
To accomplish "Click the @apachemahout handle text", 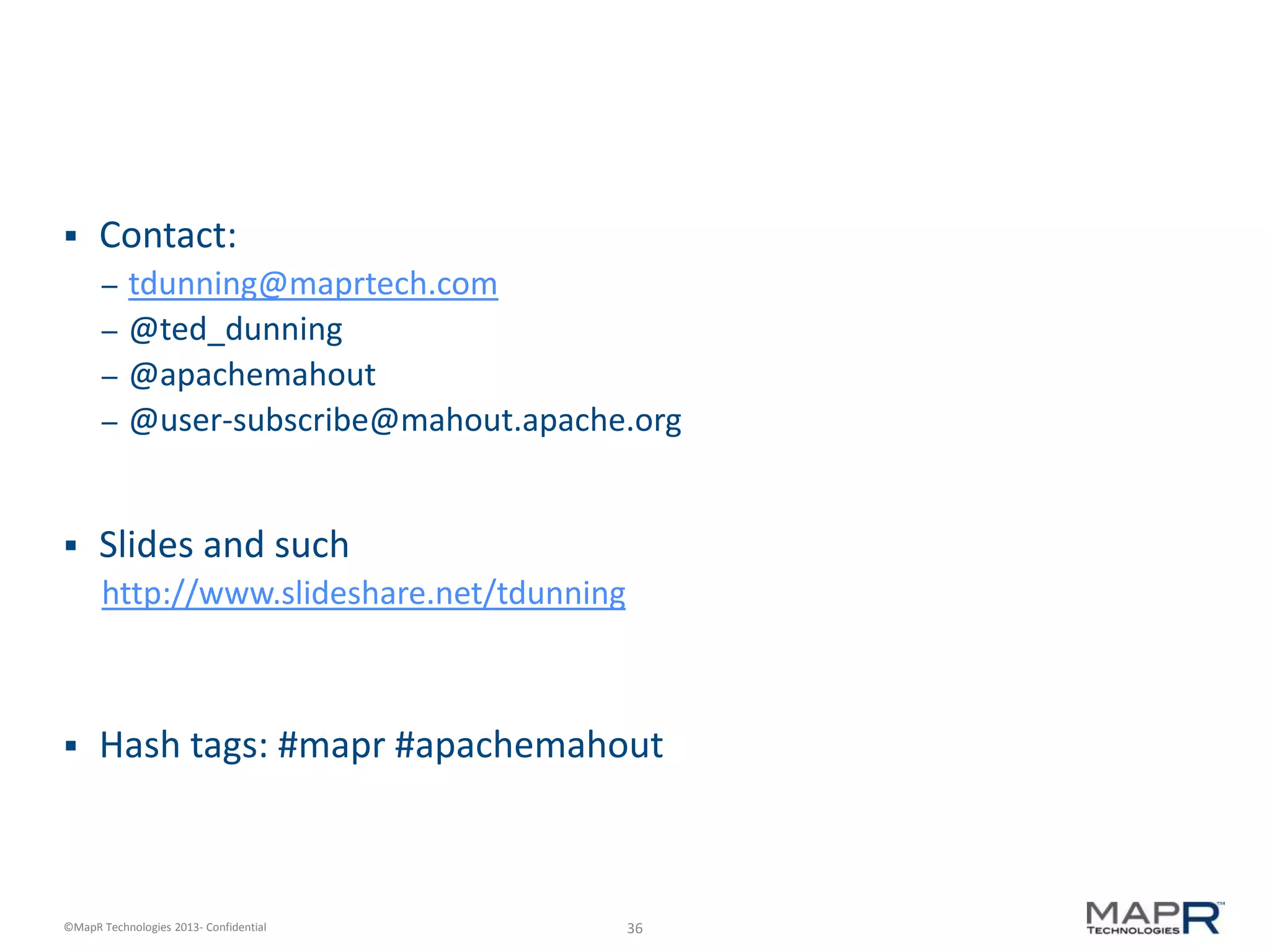I will coord(252,375).
